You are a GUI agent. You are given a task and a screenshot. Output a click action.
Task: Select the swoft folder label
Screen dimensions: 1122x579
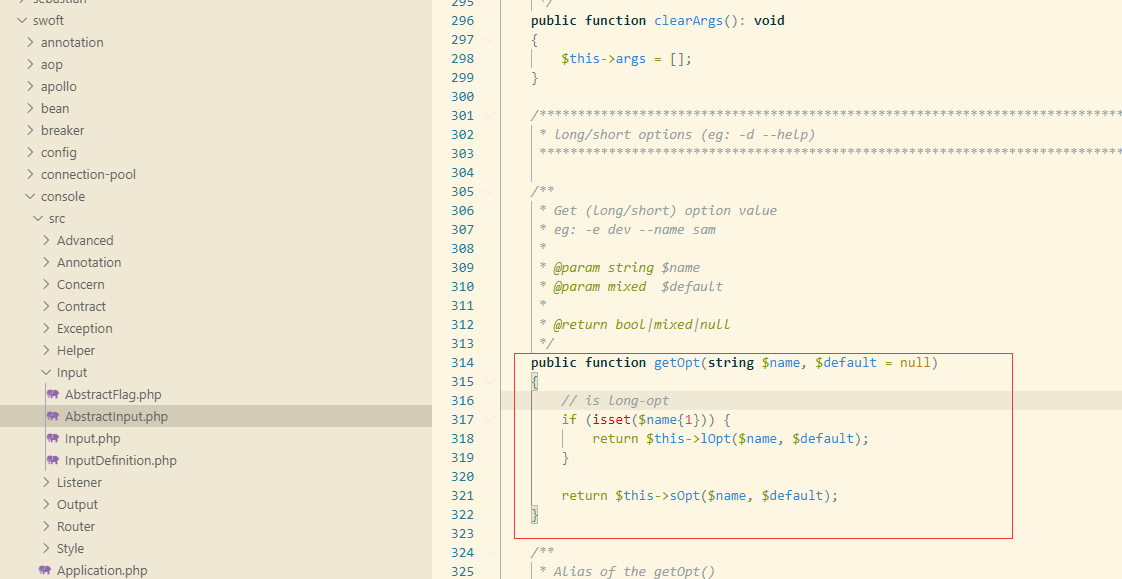click(49, 21)
